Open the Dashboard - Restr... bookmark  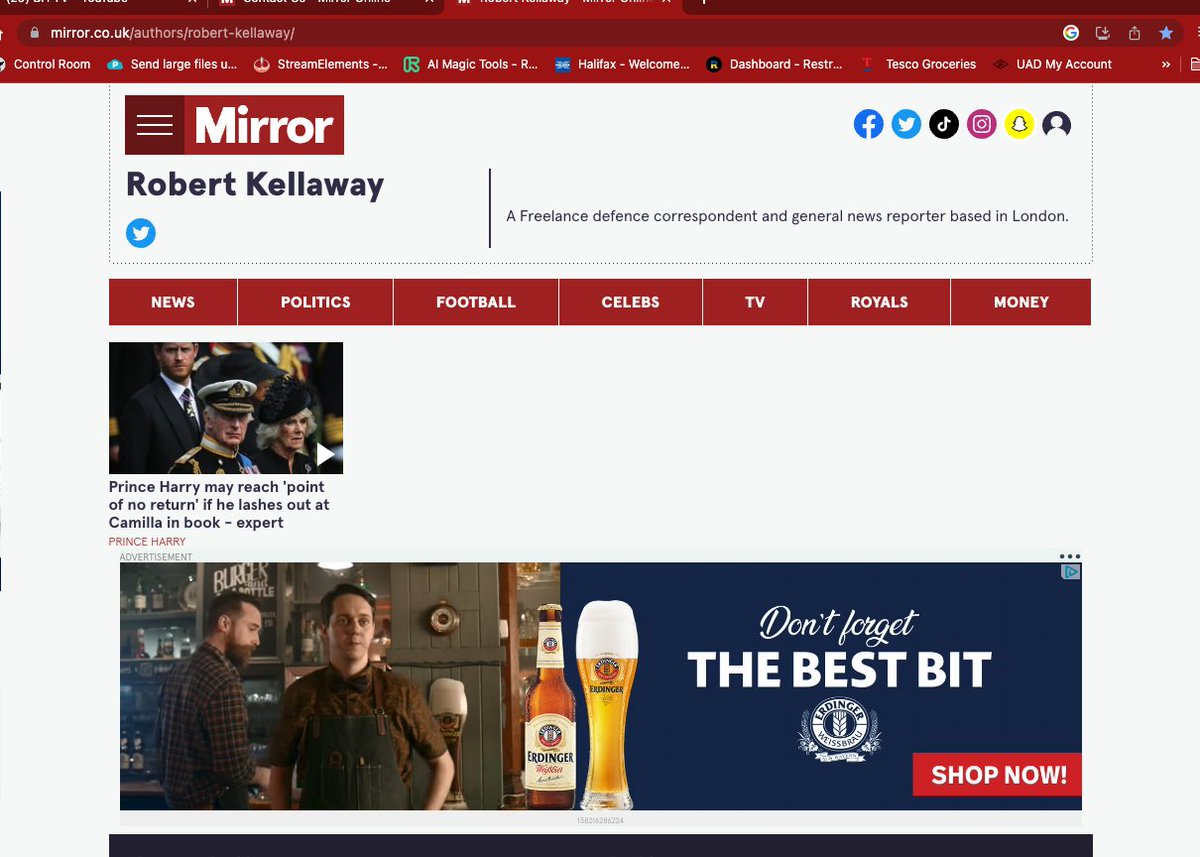[774, 64]
